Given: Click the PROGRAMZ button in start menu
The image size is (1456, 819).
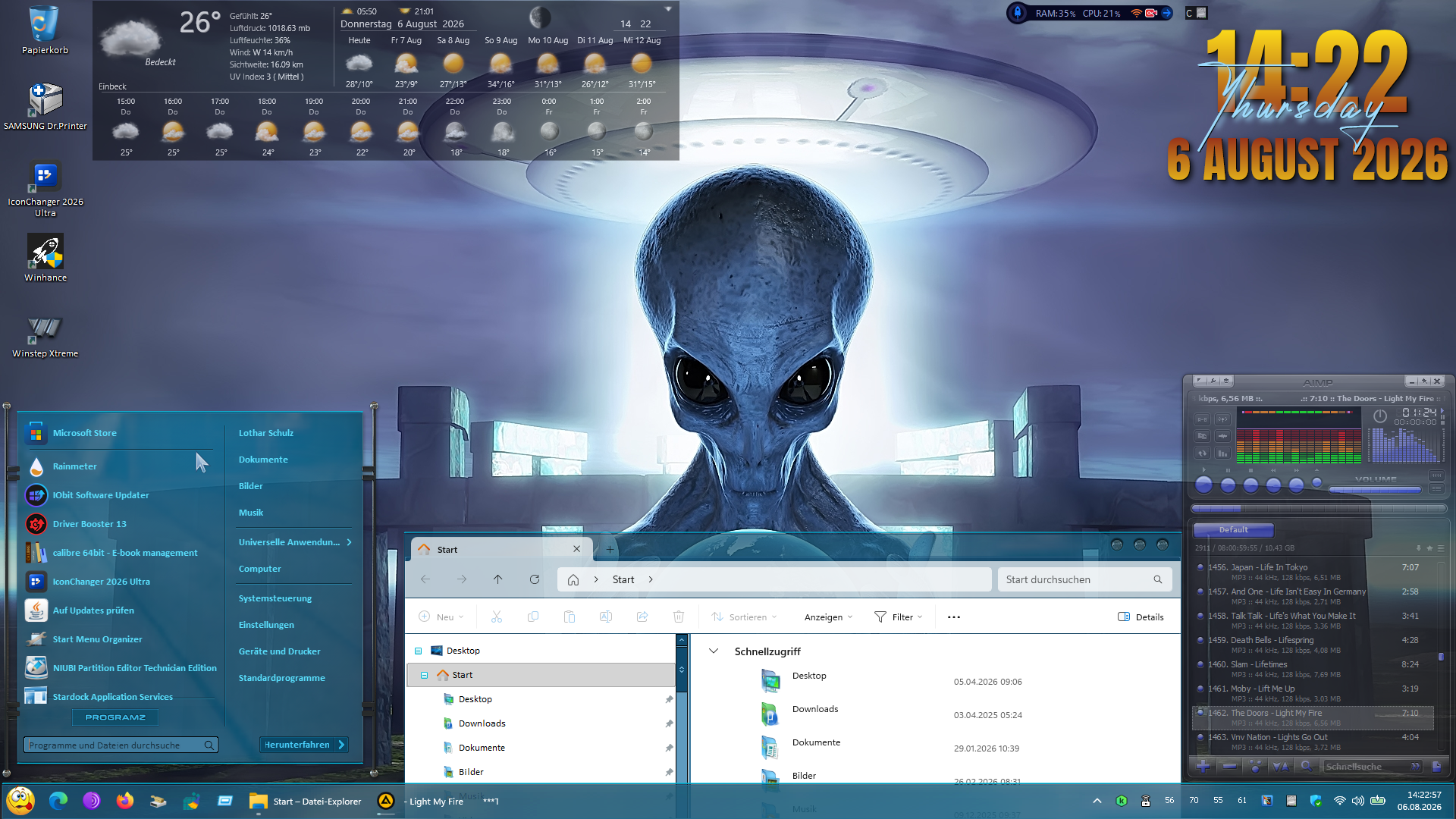Looking at the screenshot, I should pos(115,717).
